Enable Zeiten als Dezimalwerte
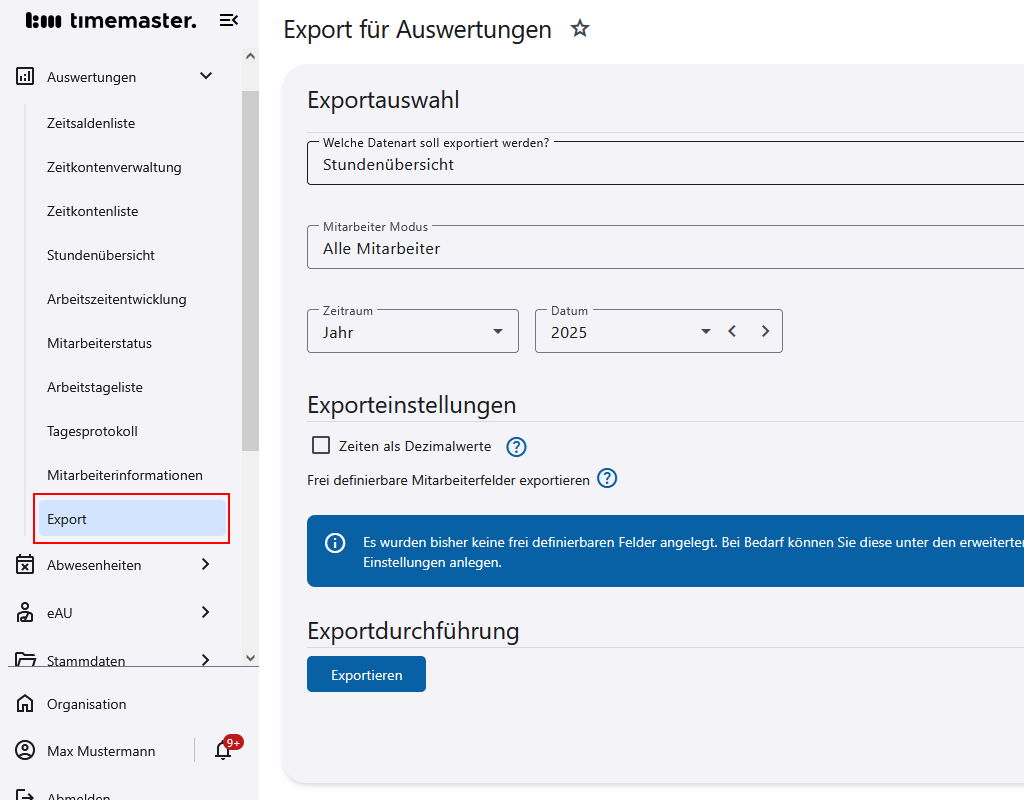 pyautogui.click(x=321, y=446)
